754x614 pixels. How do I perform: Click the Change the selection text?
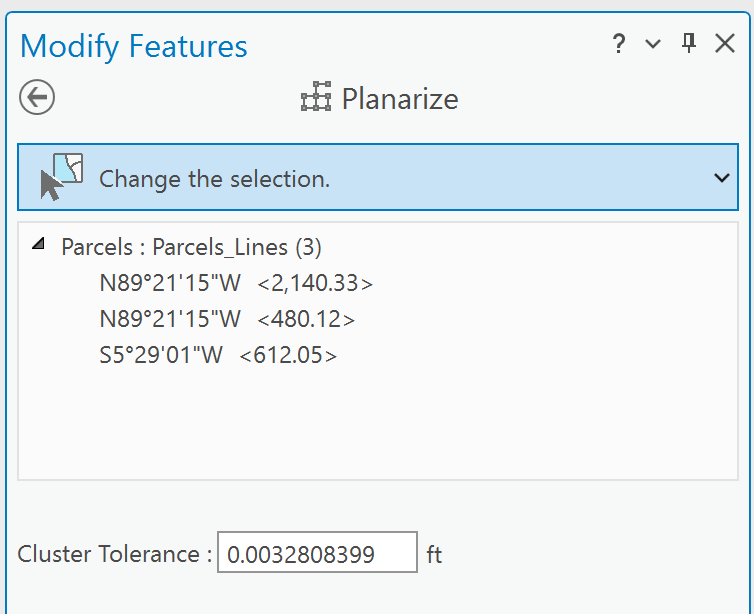click(214, 180)
